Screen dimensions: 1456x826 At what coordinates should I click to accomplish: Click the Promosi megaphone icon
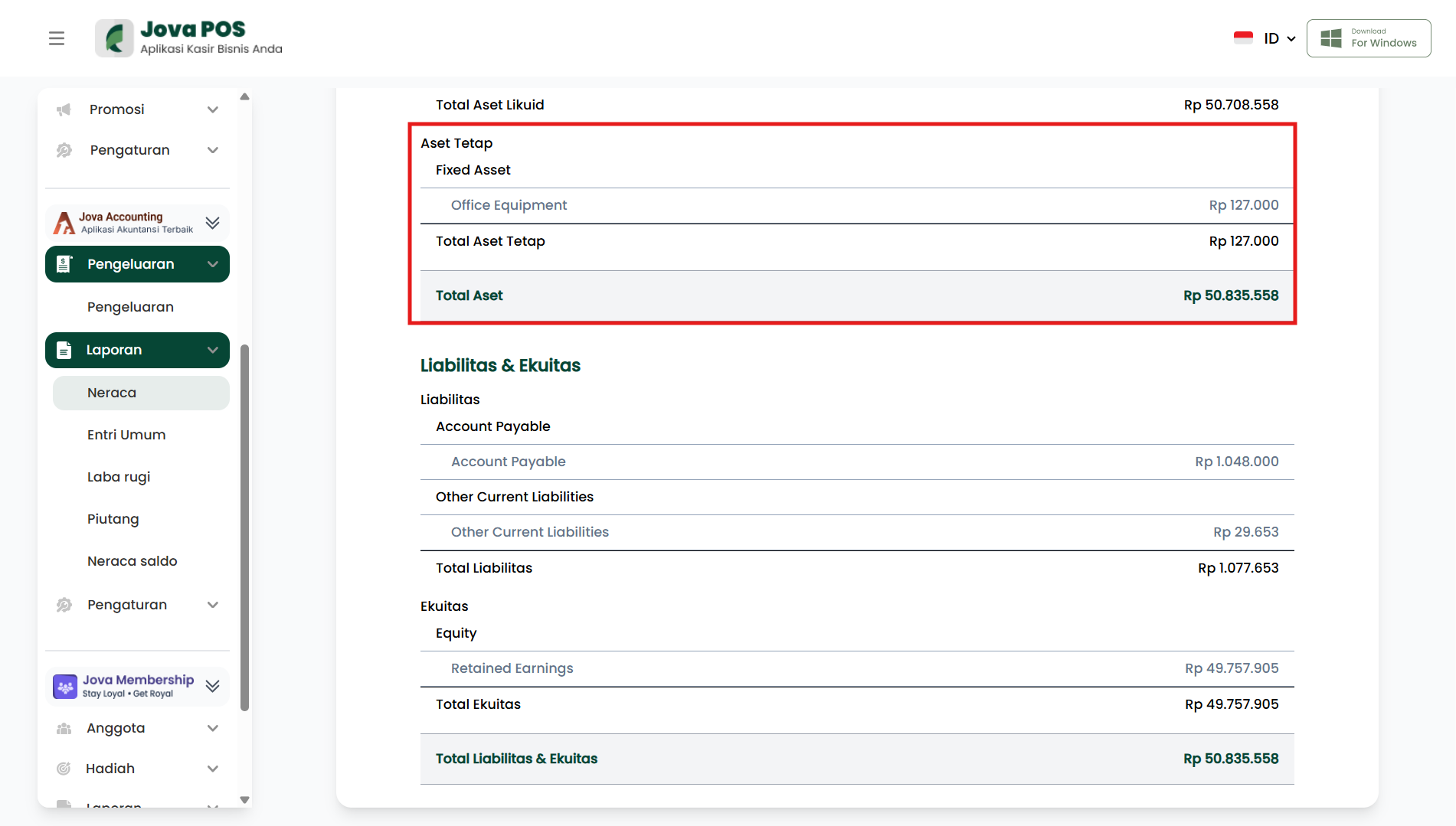(x=64, y=109)
